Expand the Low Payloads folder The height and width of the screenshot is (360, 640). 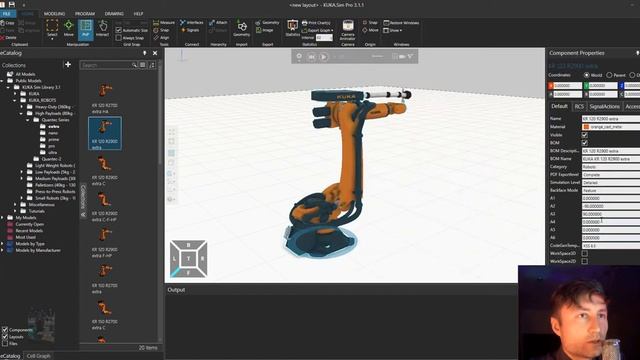[22, 172]
